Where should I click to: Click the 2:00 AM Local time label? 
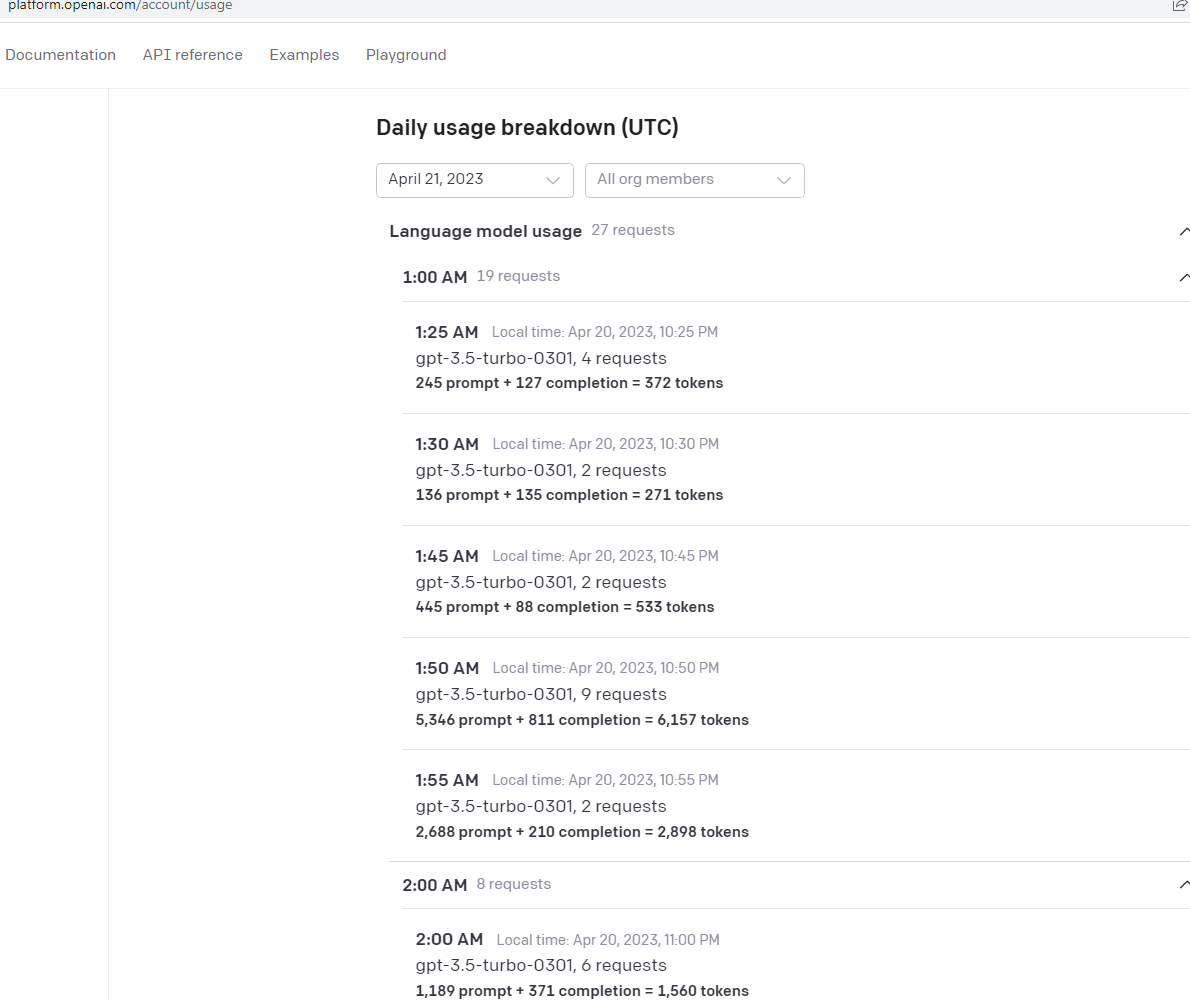(x=605, y=939)
